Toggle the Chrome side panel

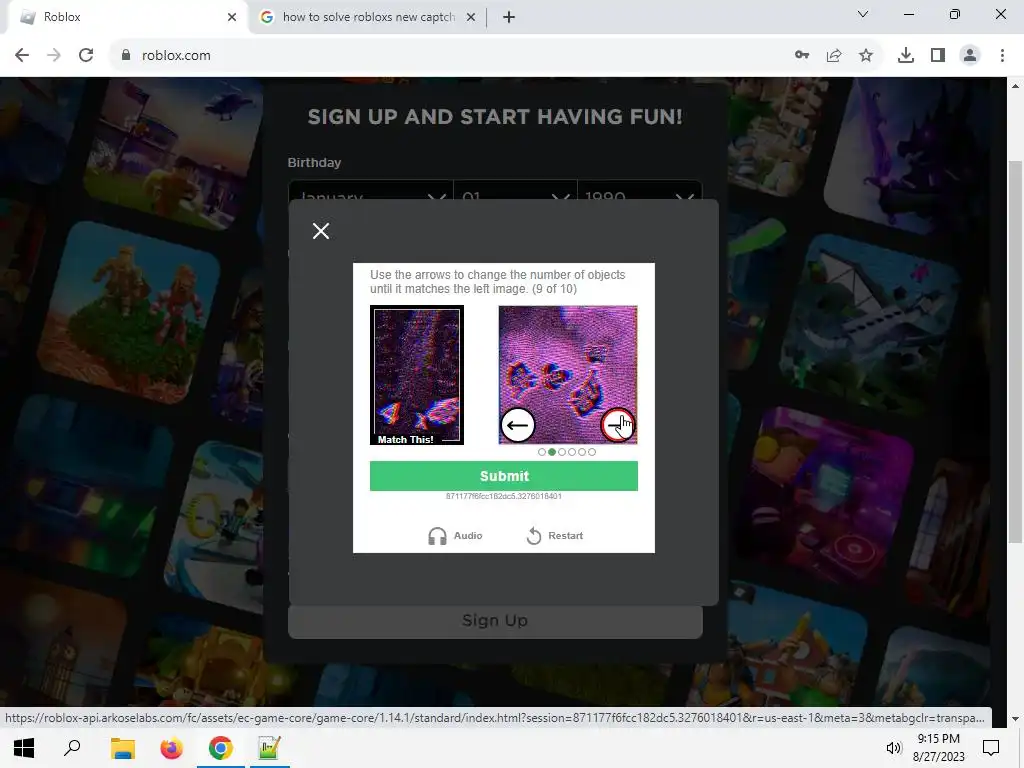tap(938, 56)
